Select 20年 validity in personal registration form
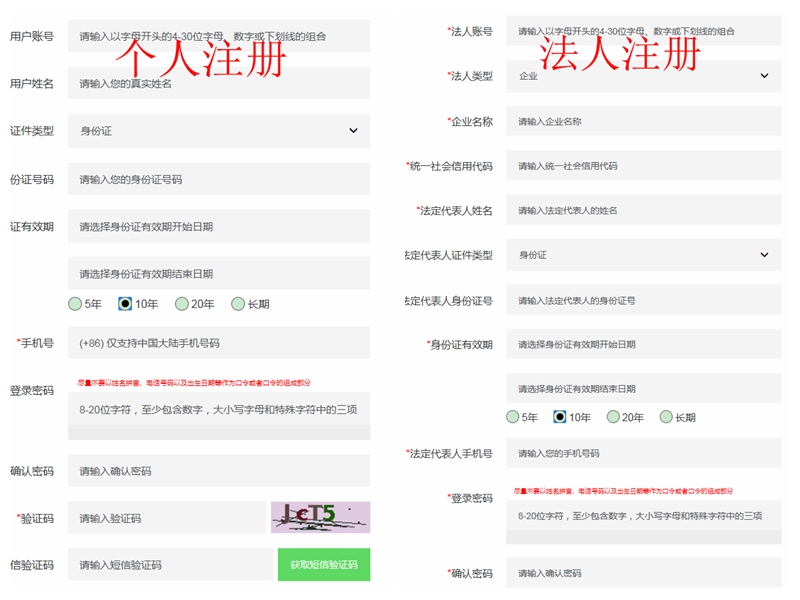This screenshot has width=800, height=600. (x=182, y=304)
